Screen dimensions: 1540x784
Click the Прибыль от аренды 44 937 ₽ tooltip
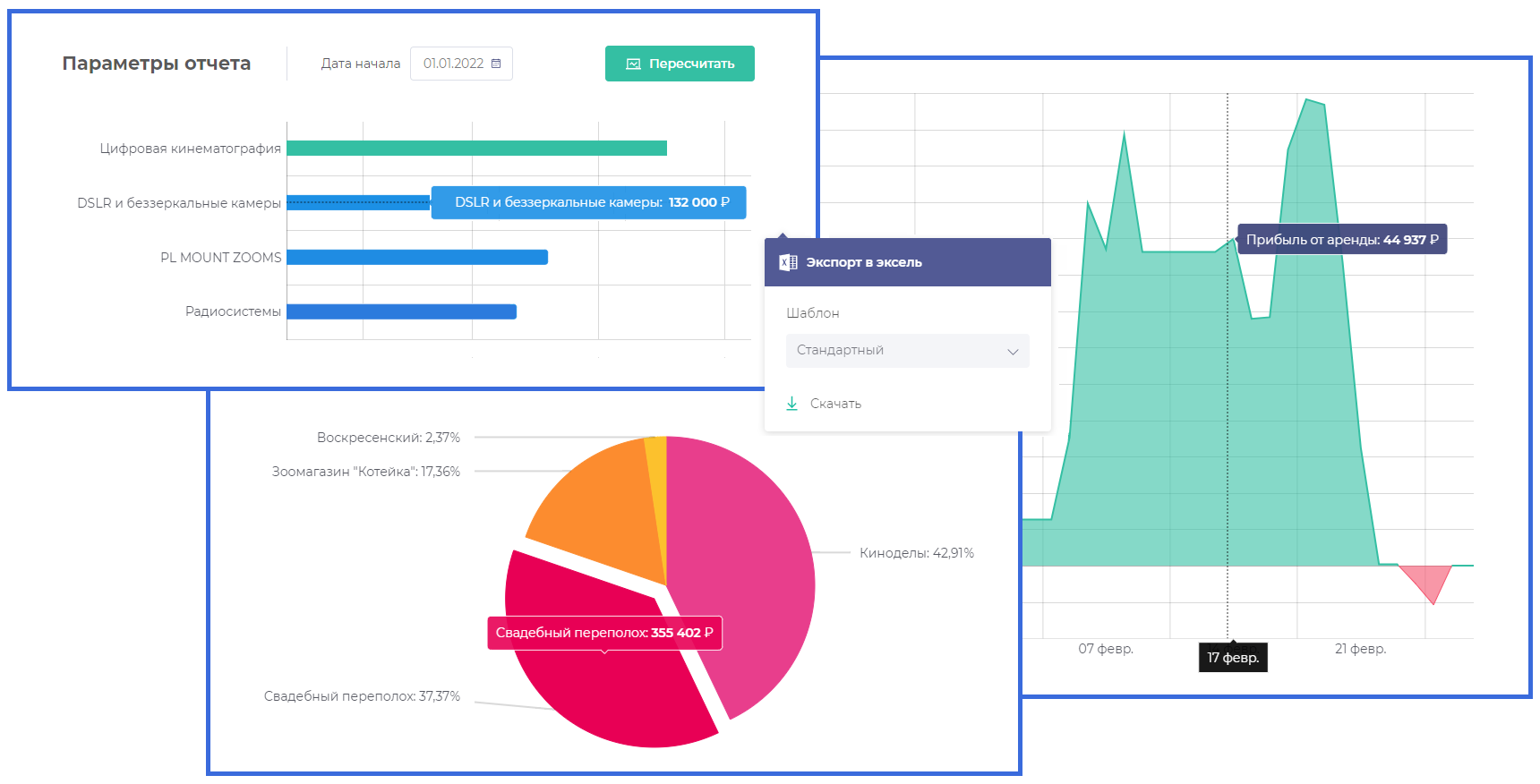[x=1342, y=240]
